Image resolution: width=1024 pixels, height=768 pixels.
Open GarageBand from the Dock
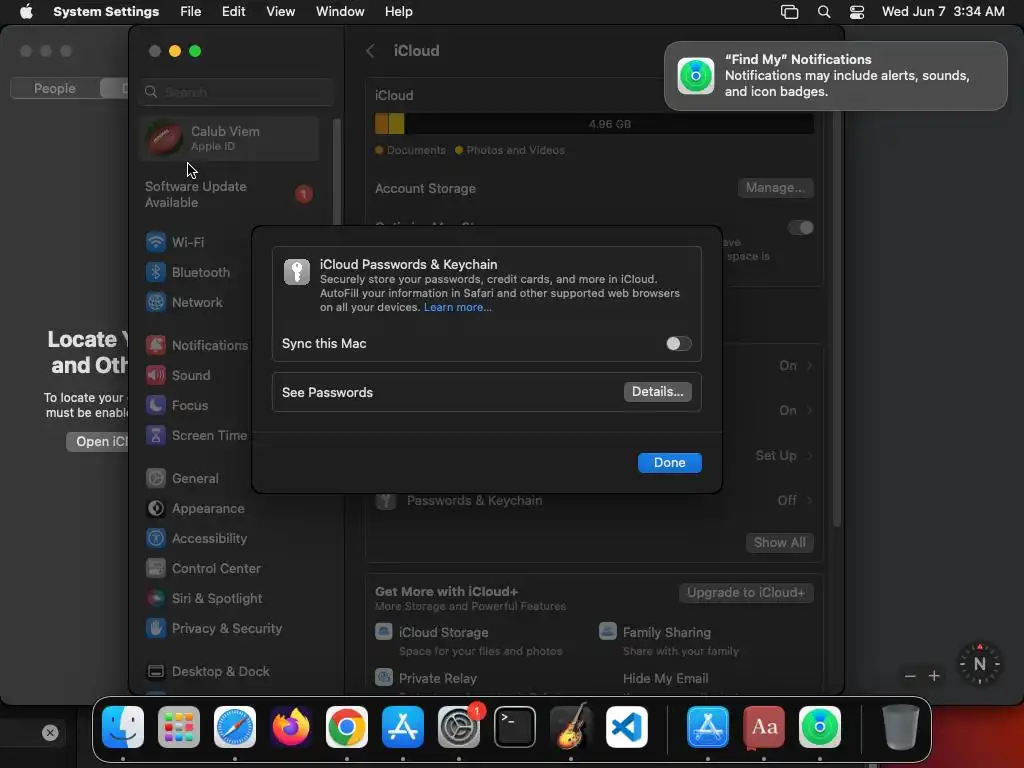[x=571, y=727]
